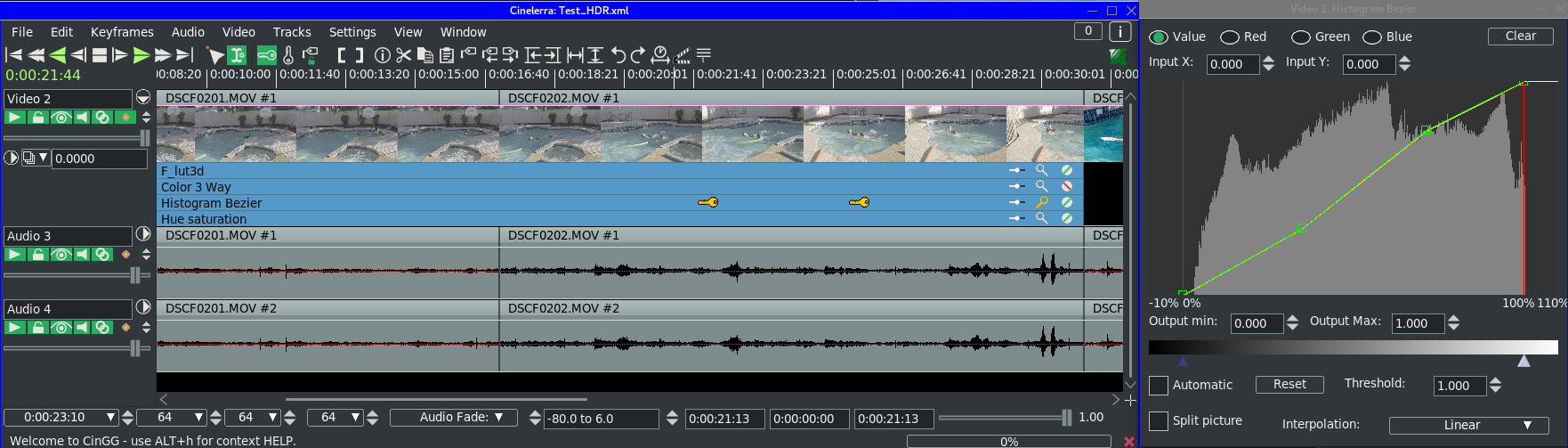Check the Split picture option
This screenshot has height=448, width=1568.
coord(1159,421)
